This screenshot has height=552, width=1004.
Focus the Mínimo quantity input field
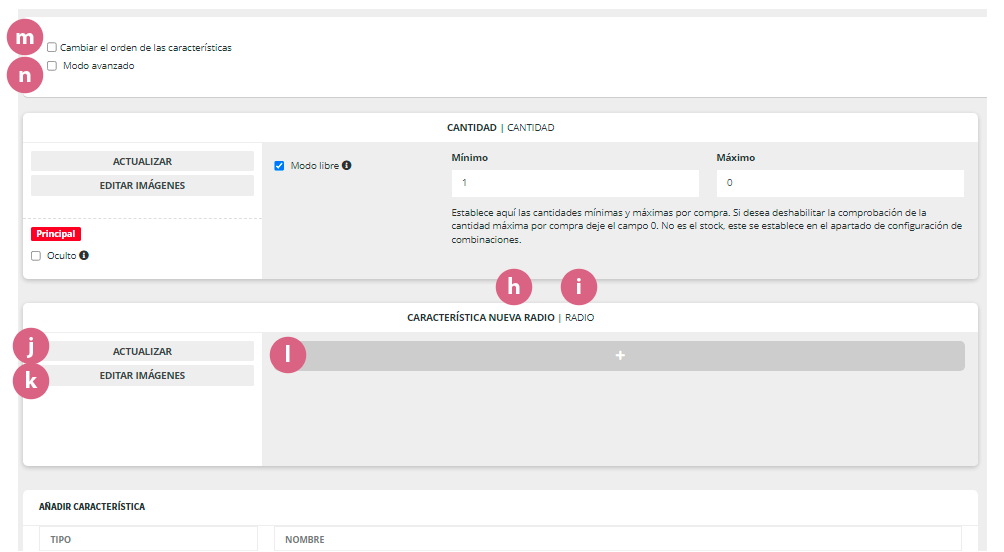pyautogui.click(x=574, y=183)
